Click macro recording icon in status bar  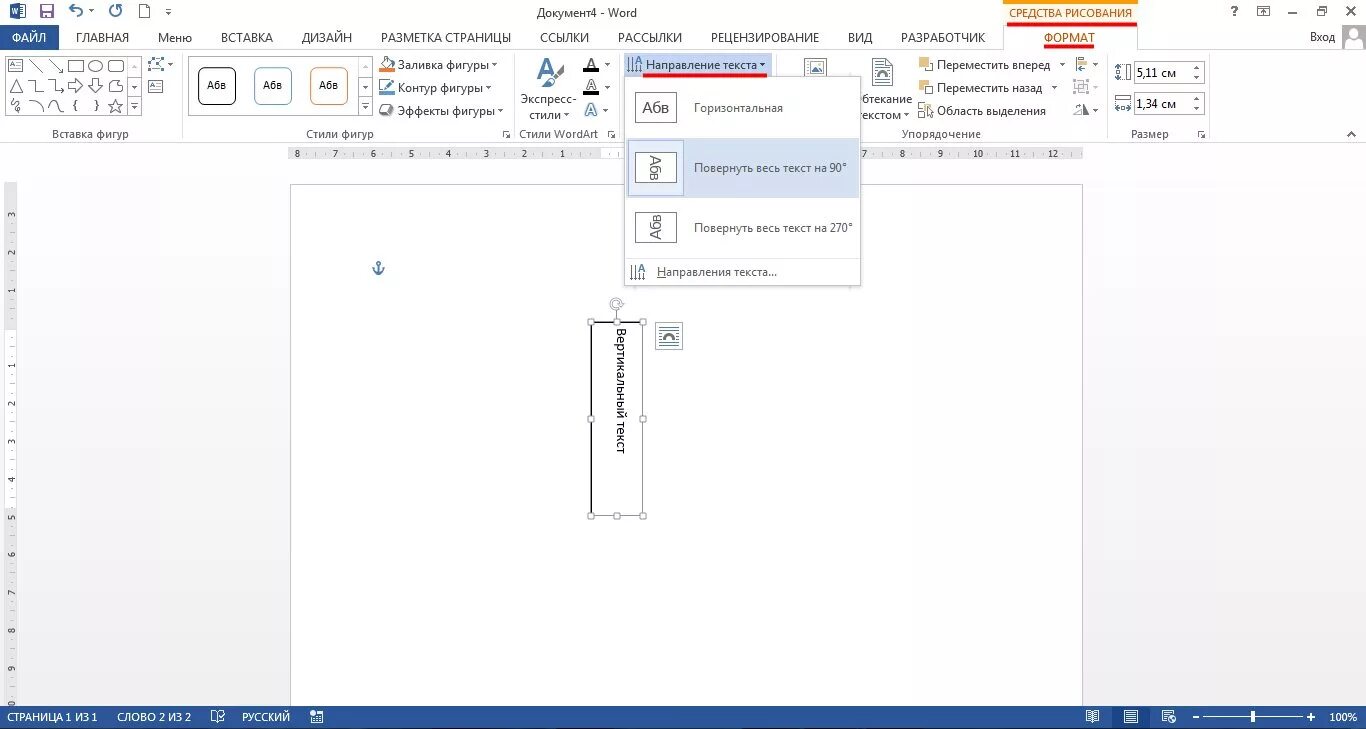tap(317, 717)
